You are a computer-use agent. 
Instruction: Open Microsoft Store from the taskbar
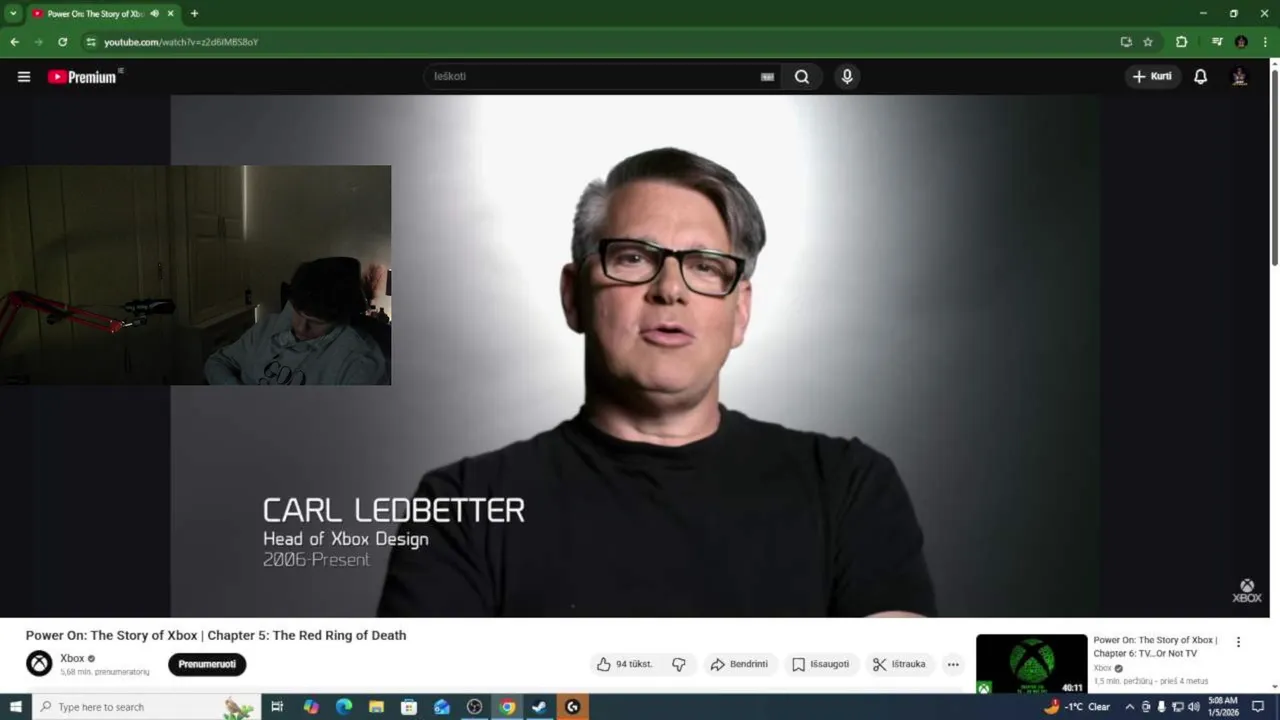click(x=409, y=707)
